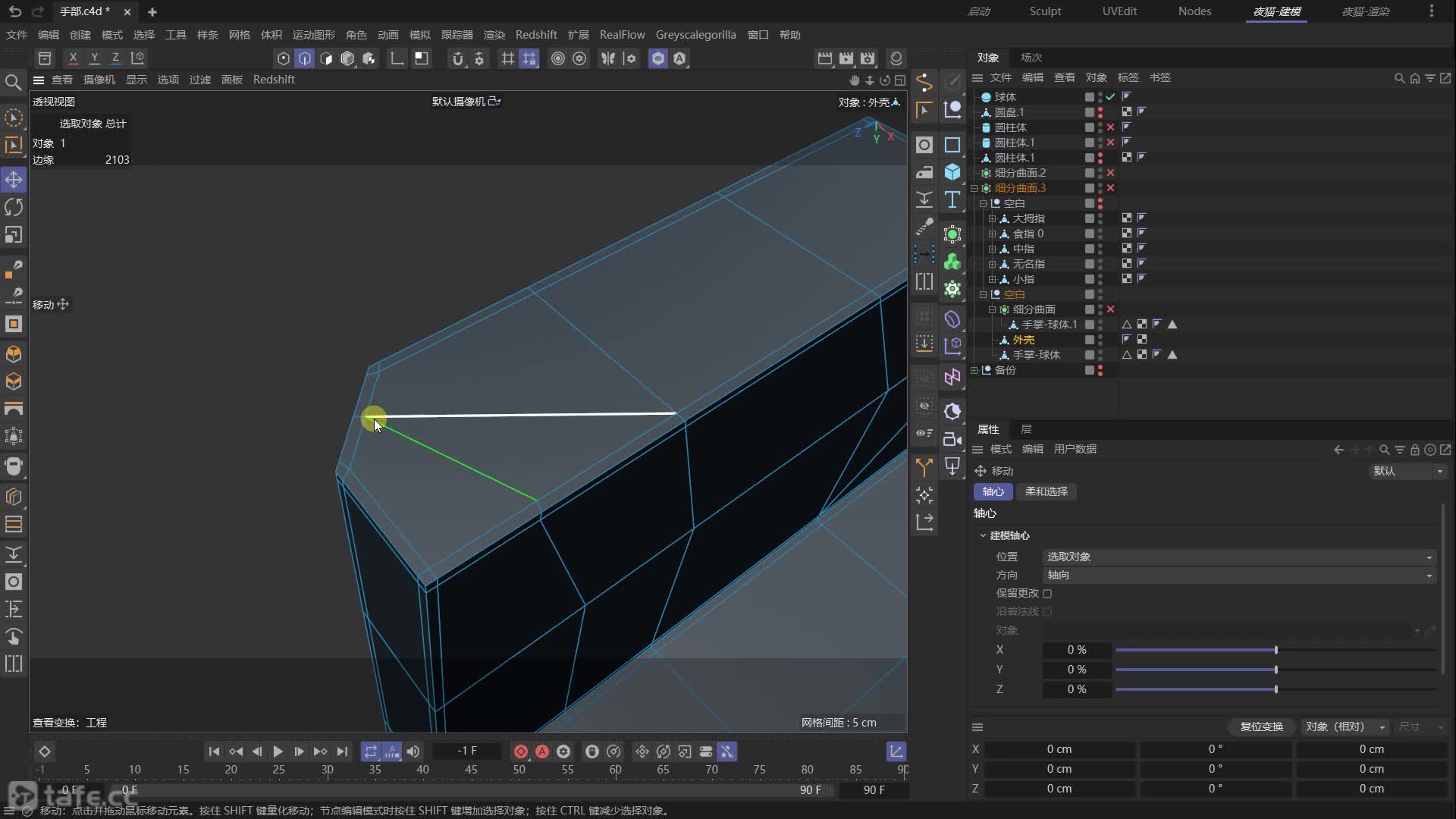Expand the 食指 0 tree node

(x=993, y=234)
